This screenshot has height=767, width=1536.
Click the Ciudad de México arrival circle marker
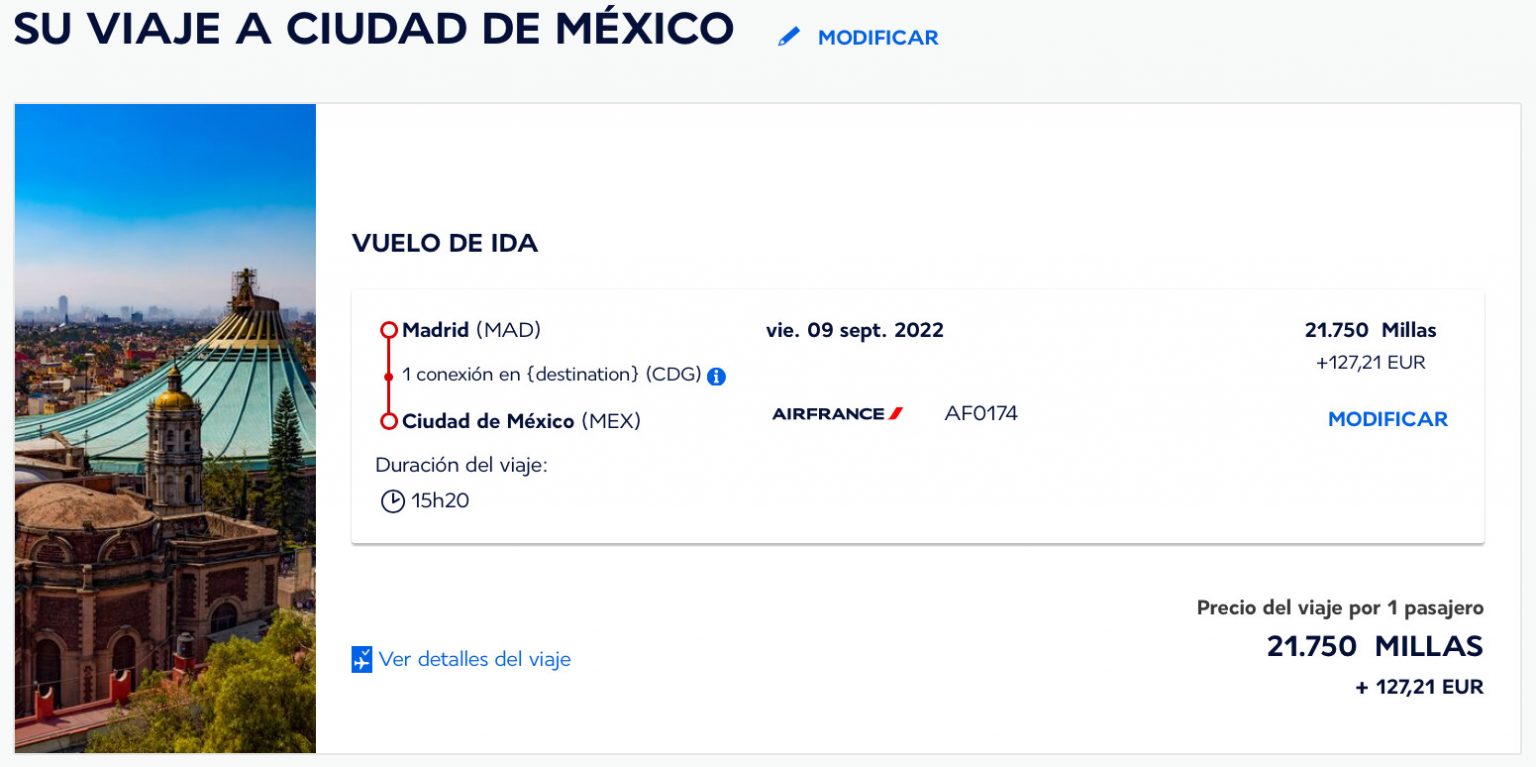point(389,422)
